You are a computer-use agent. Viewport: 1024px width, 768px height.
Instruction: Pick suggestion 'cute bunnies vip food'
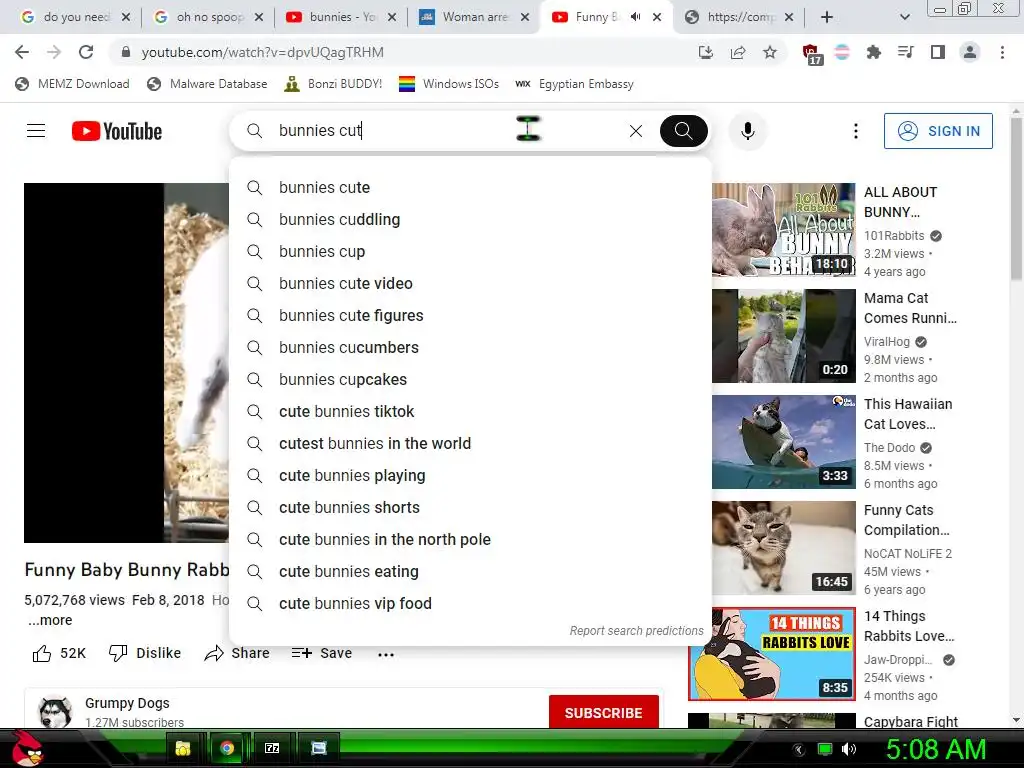(470, 603)
